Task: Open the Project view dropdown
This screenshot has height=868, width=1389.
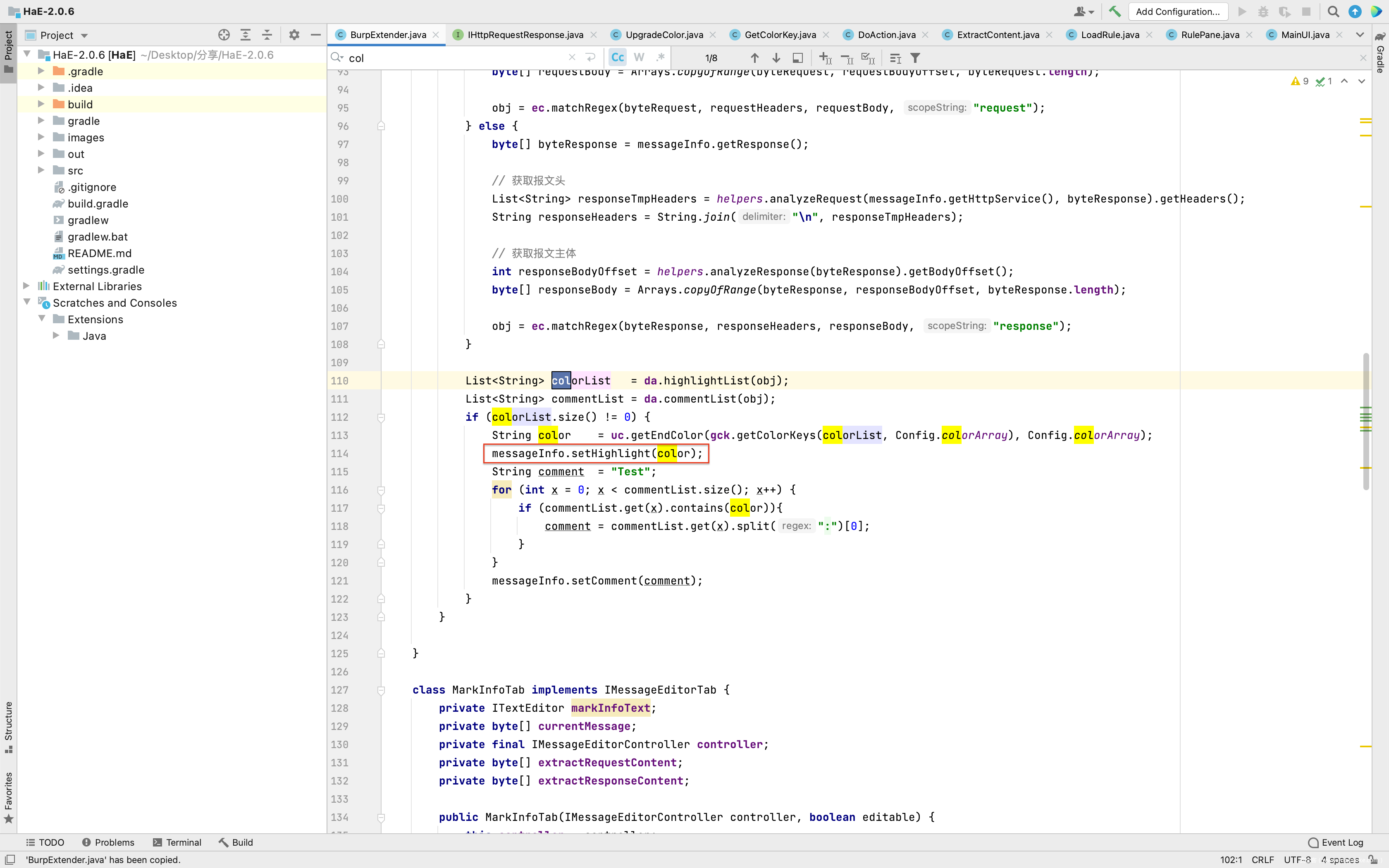Action: click(84, 36)
